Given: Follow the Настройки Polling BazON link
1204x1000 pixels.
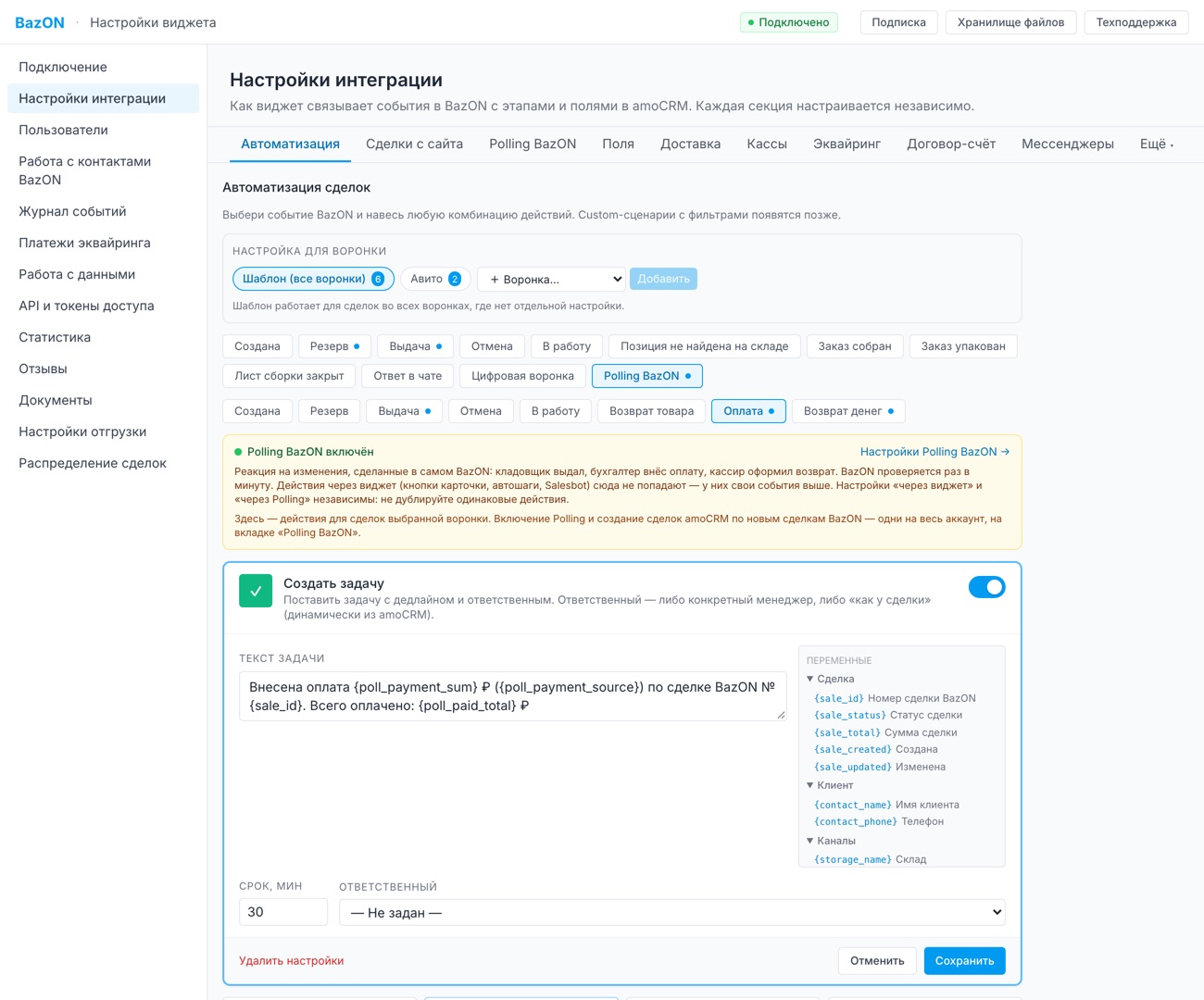Looking at the screenshot, I should 934,452.
